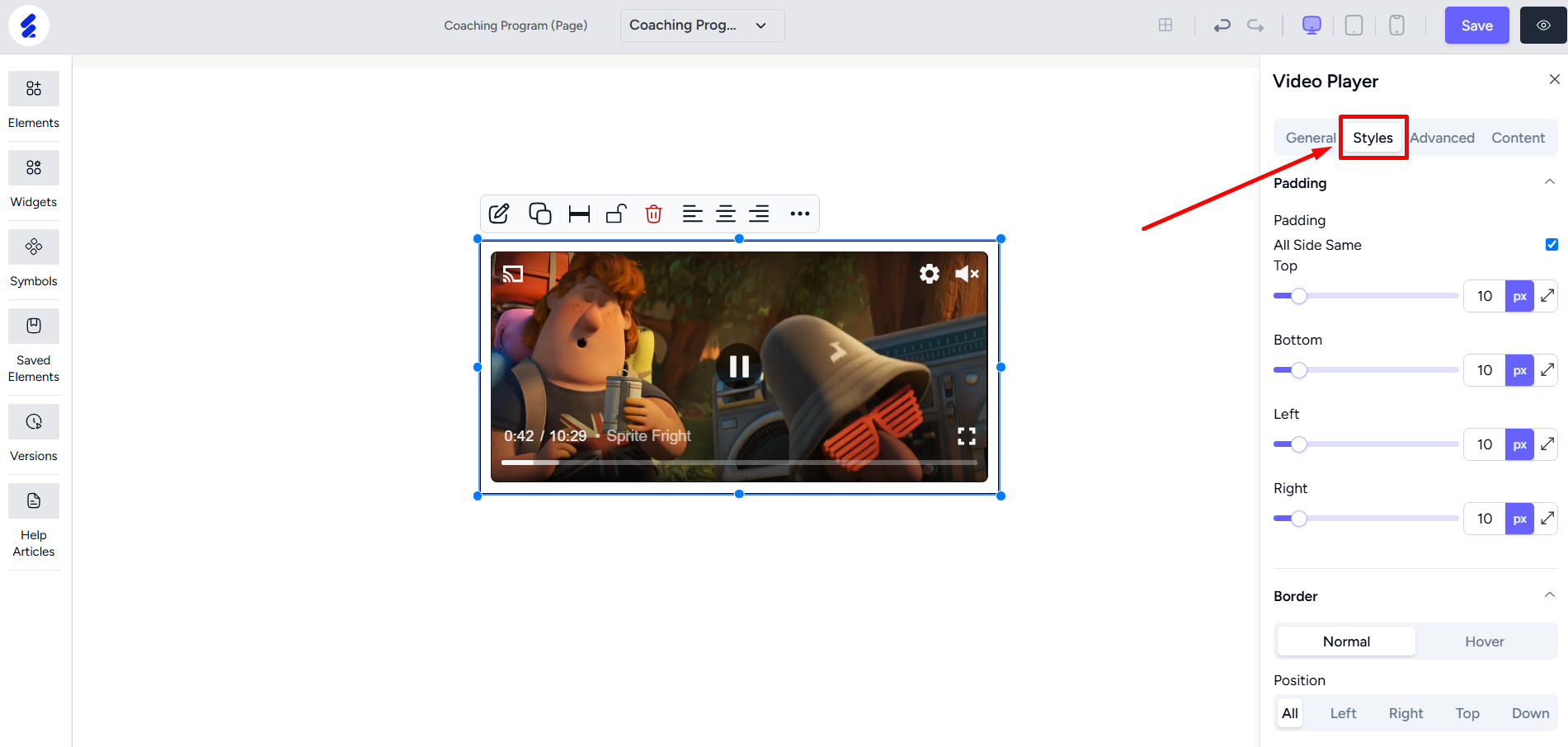Open more options ellipsis in element toolbar
The height and width of the screenshot is (747, 1568).
tap(800, 214)
